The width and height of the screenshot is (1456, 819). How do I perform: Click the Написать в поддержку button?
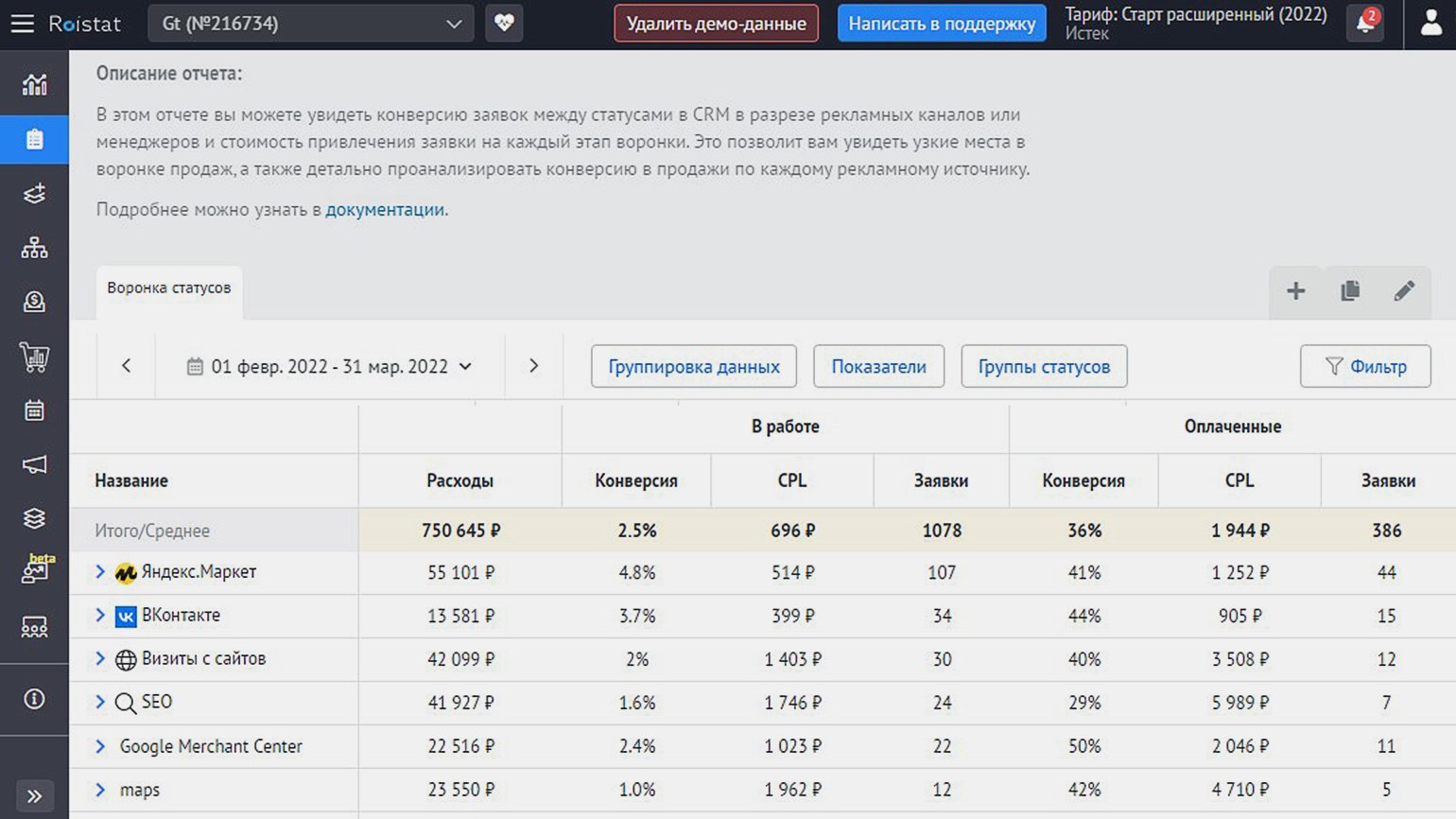pyautogui.click(x=942, y=24)
